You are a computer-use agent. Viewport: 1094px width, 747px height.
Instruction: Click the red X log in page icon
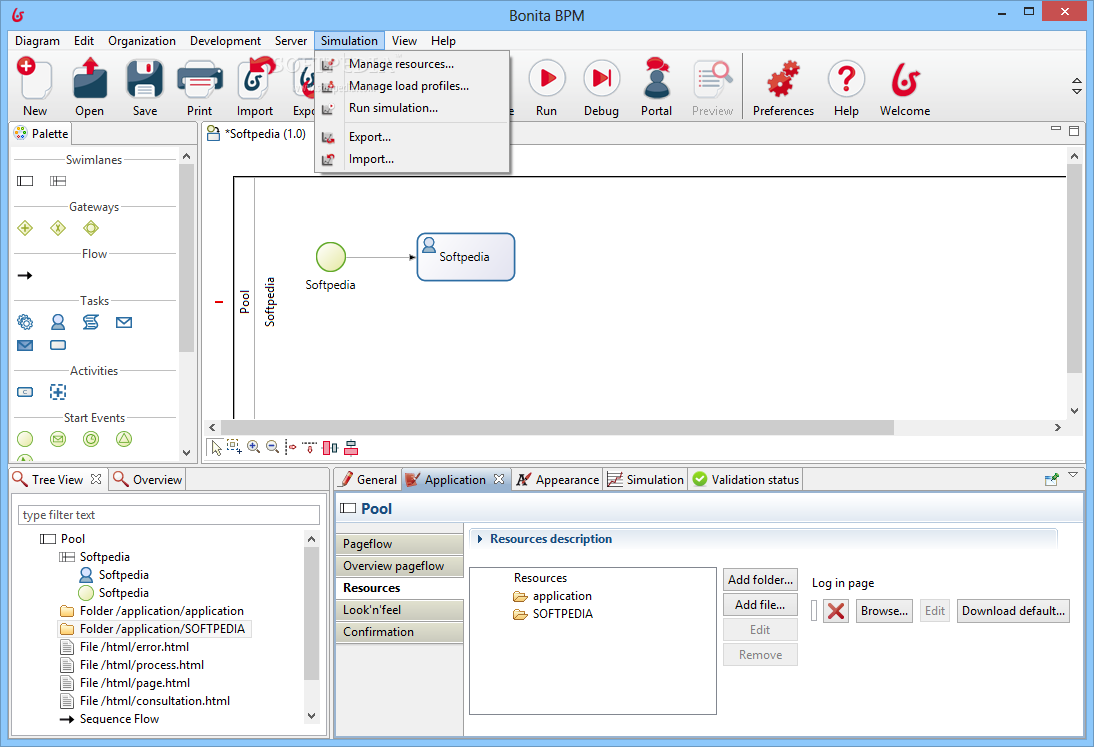click(836, 611)
